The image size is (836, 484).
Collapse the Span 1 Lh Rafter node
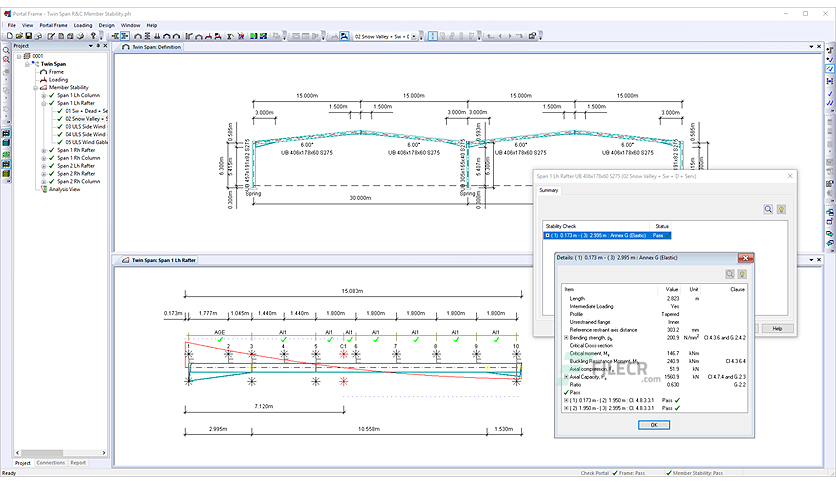44,103
